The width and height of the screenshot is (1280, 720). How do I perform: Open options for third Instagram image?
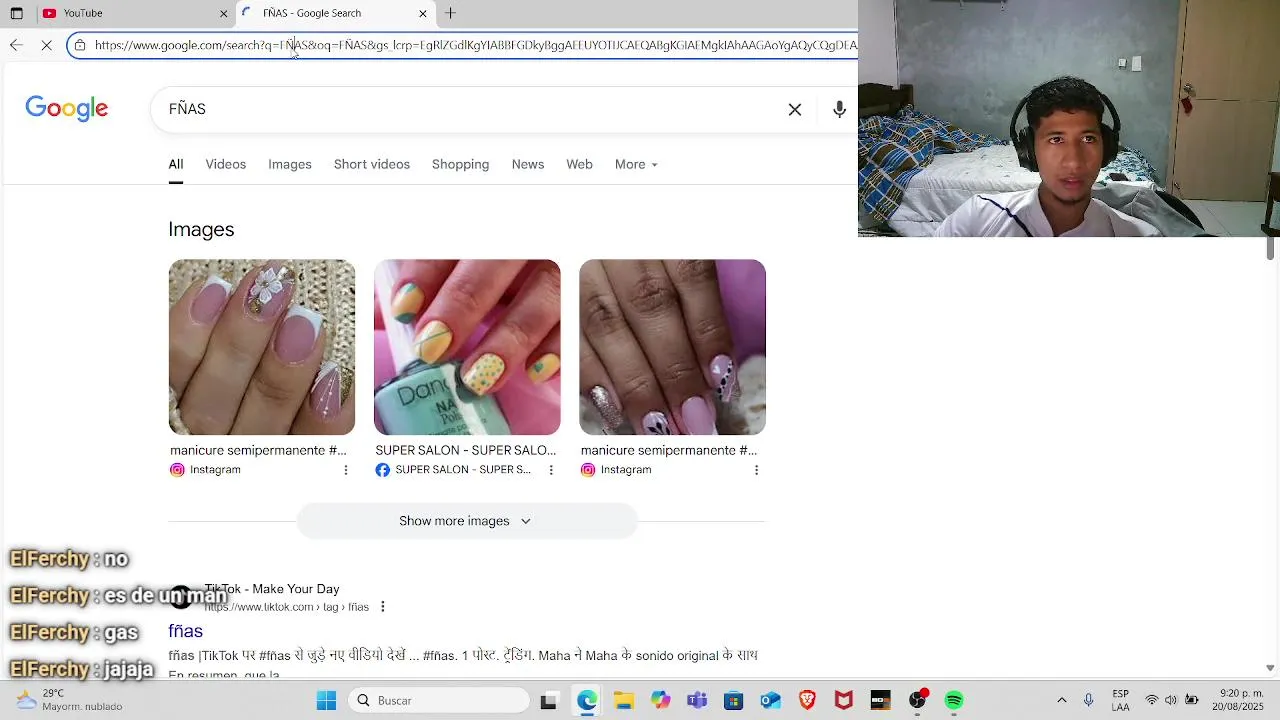click(x=756, y=470)
